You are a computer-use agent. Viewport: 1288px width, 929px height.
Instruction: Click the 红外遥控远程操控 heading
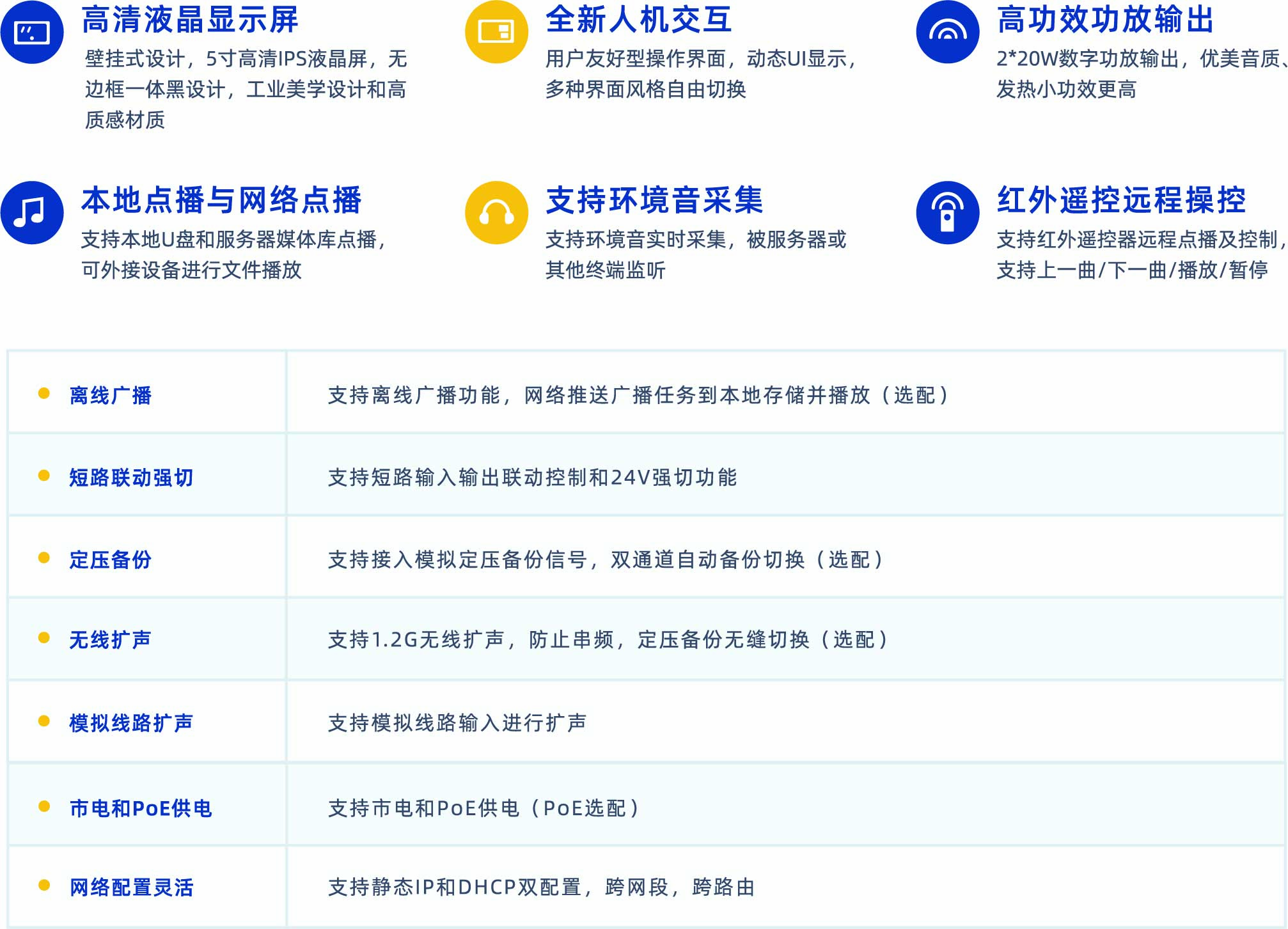pyautogui.click(x=1121, y=200)
